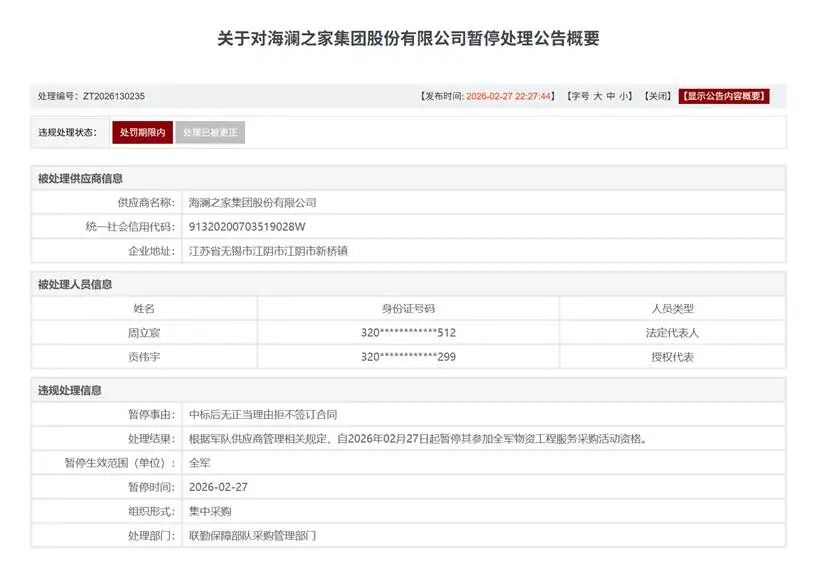Click the 身份证号码 column header
Viewport: 831px width, 563px height.
pyautogui.click(x=408, y=309)
